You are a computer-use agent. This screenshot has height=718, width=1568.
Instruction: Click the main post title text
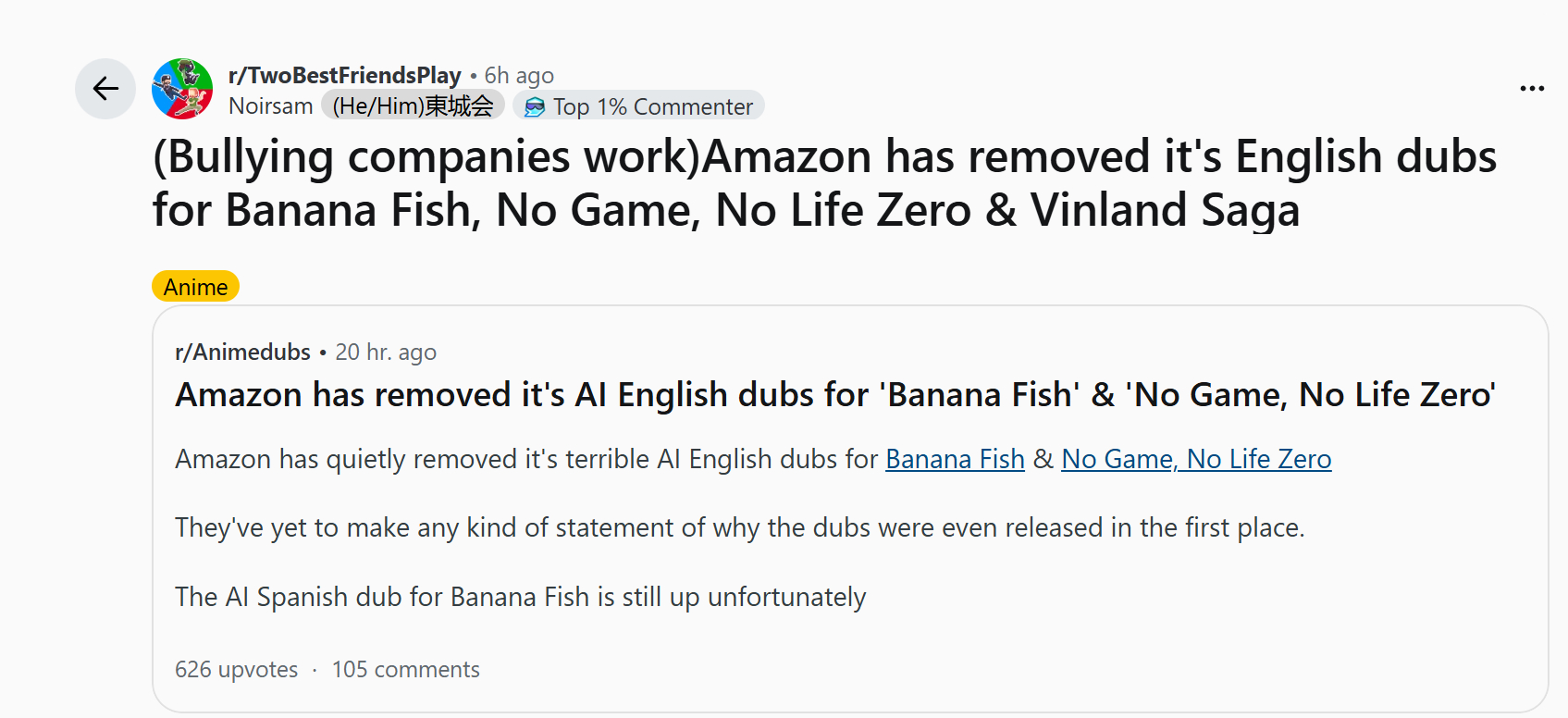click(823, 183)
